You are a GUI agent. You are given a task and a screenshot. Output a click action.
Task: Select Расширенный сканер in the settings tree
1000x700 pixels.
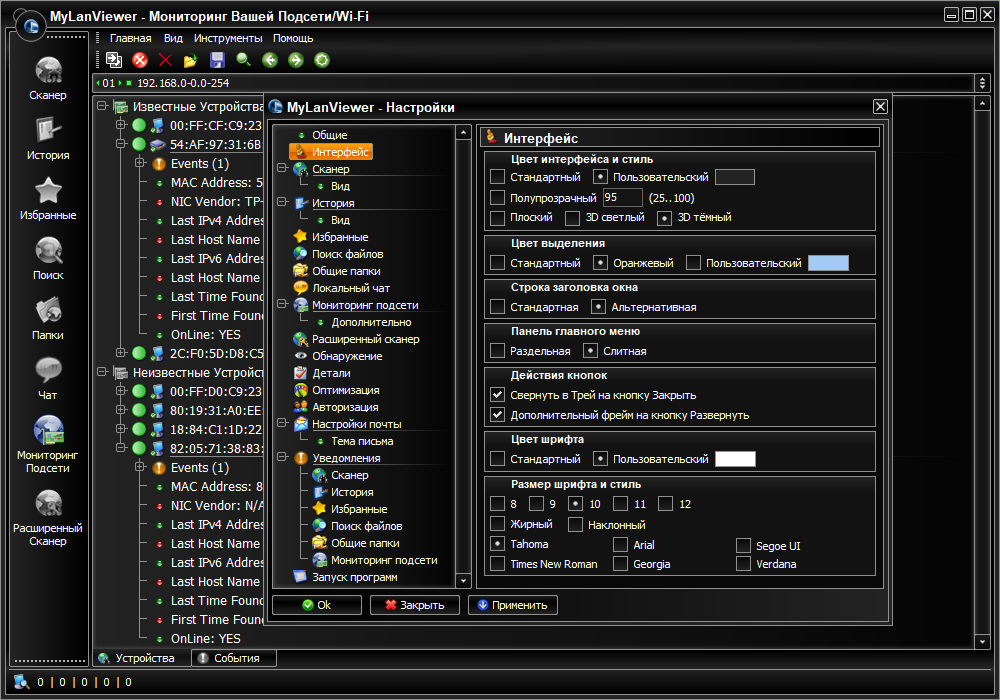click(365, 339)
